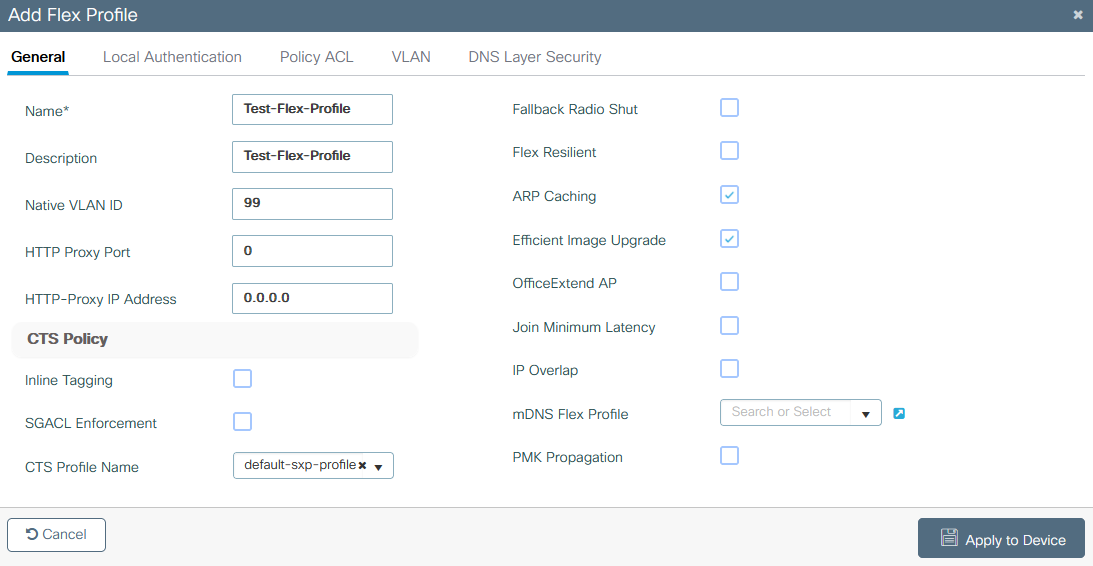Enable the OfficeExtend AP checkbox
Viewport: 1093px width, 566px height.
pos(730,282)
